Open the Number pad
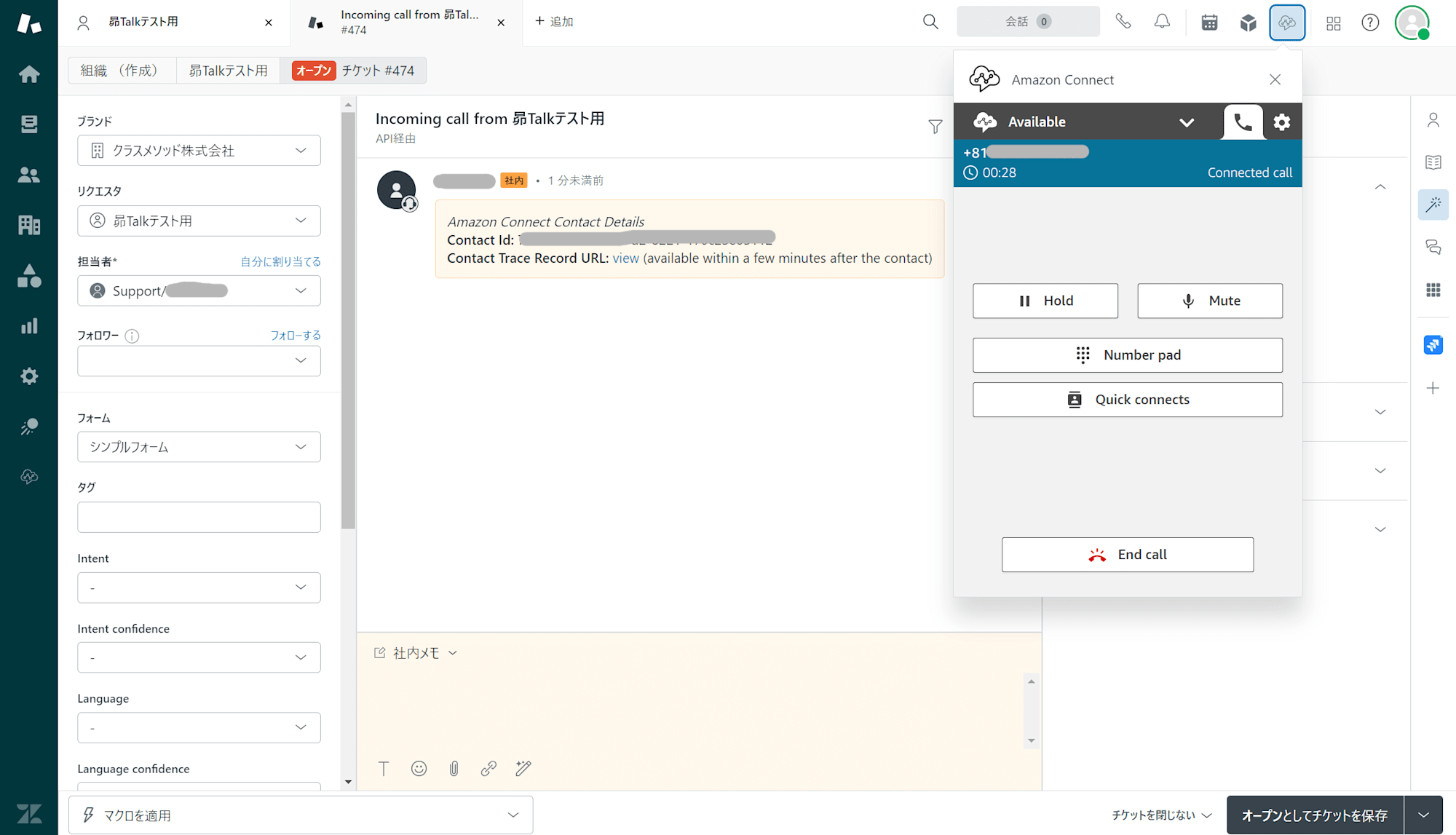1456x835 pixels. (x=1128, y=355)
